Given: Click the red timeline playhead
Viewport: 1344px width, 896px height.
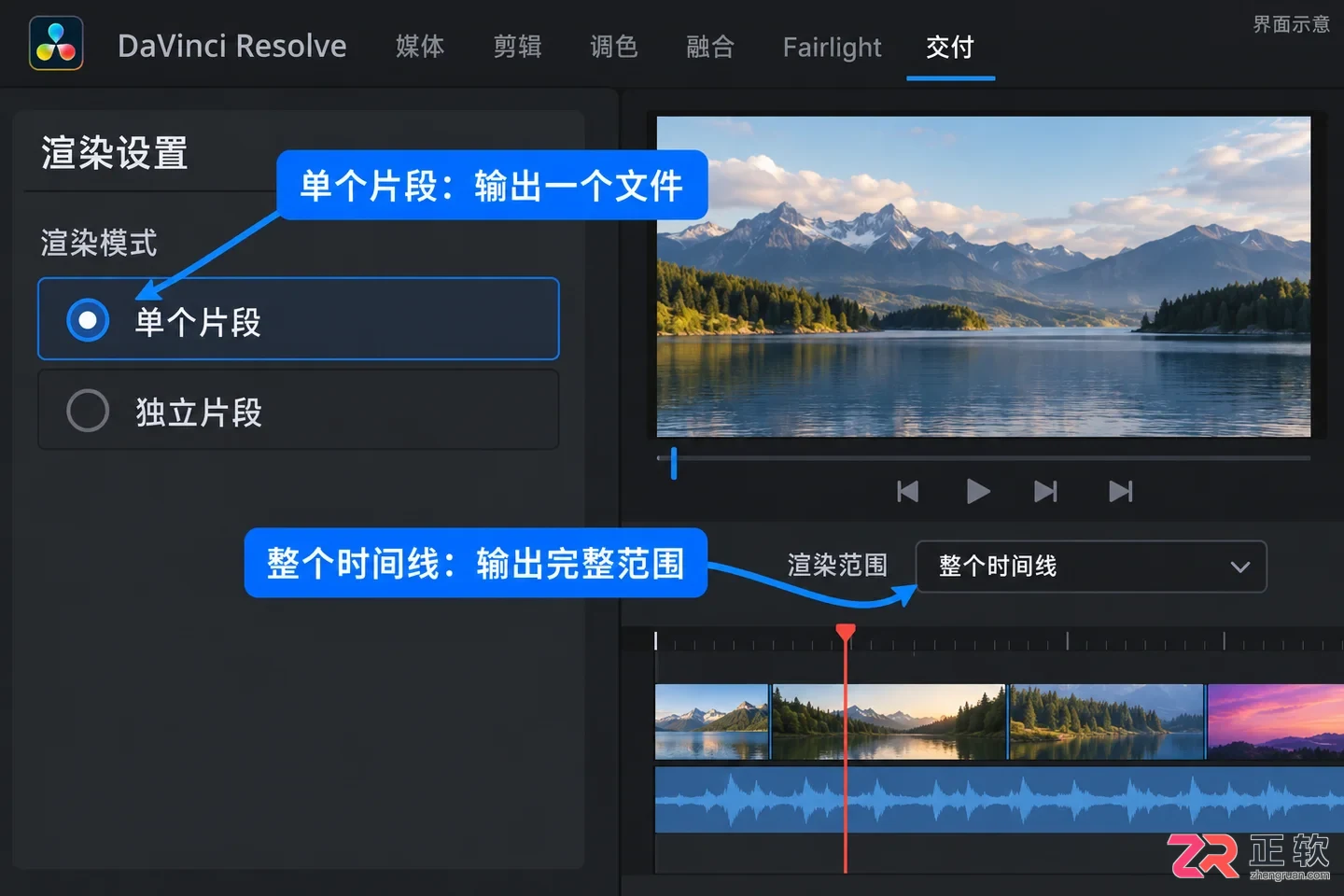Looking at the screenshot, I should 846,633.
